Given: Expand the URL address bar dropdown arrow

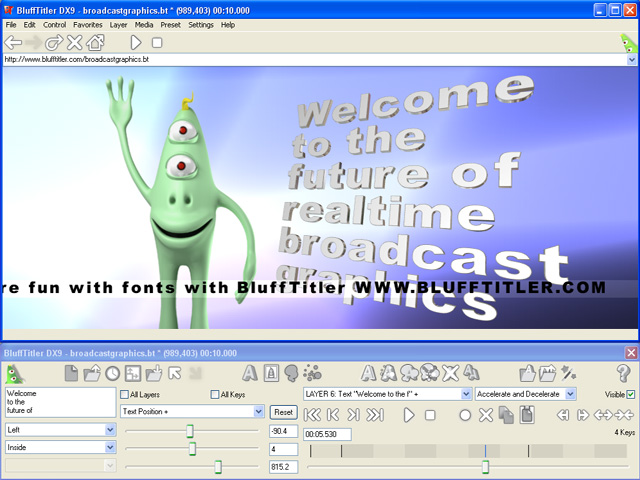Looking at the screenshot, I should [632, 60].
